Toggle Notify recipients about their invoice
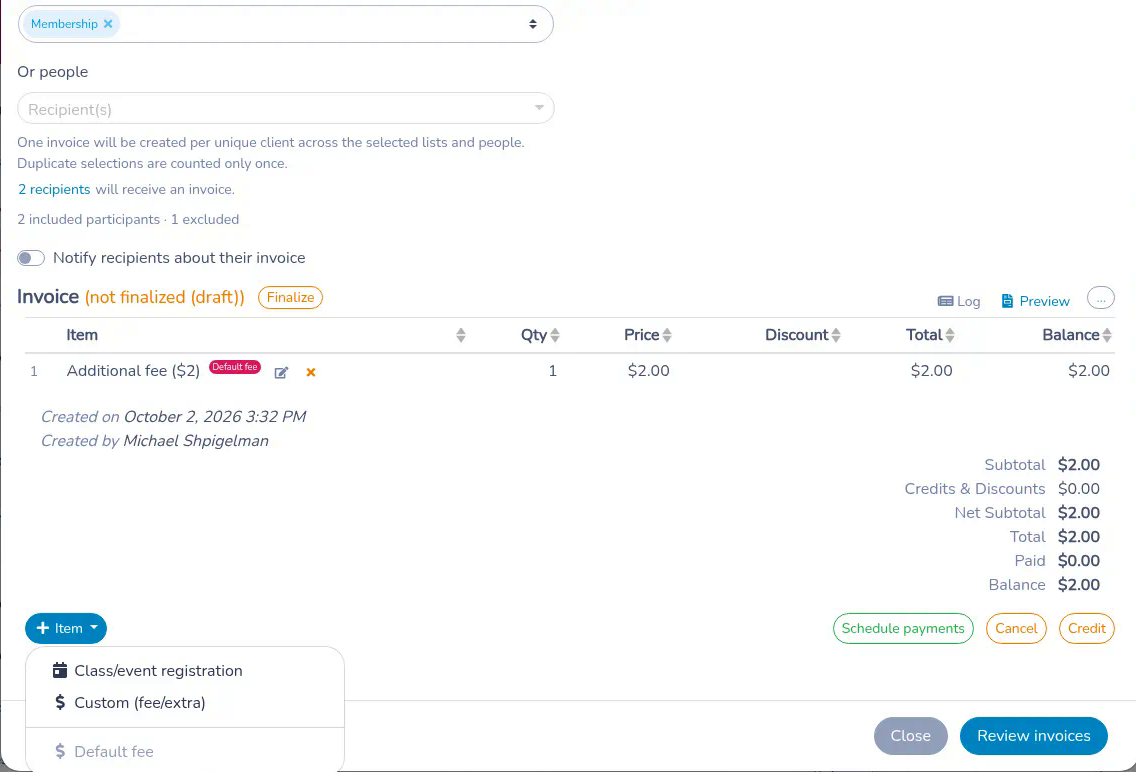Viewport: 1136px width, 772px height. pos(31,258)
